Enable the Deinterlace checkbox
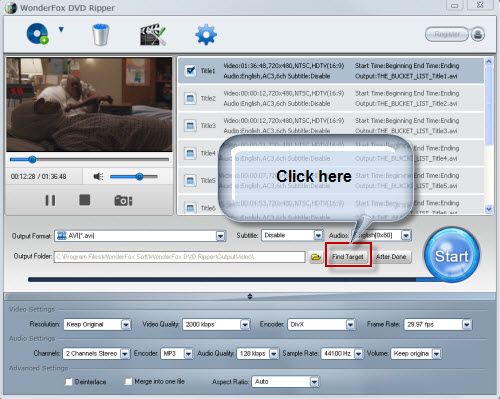 point(69,382)
